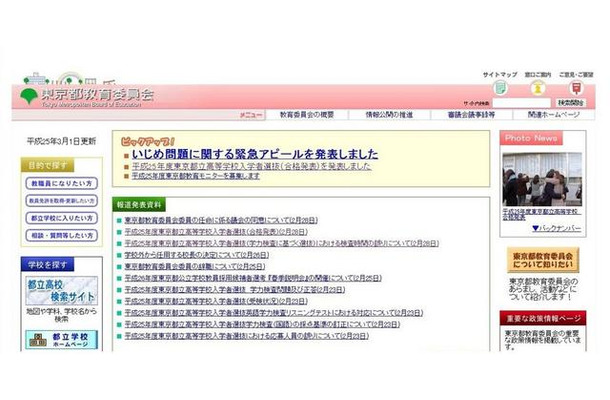This screenshot has width=610, height=400.
Task: Open the 都立高校検索サイト banner
Action: coord(61,291)
